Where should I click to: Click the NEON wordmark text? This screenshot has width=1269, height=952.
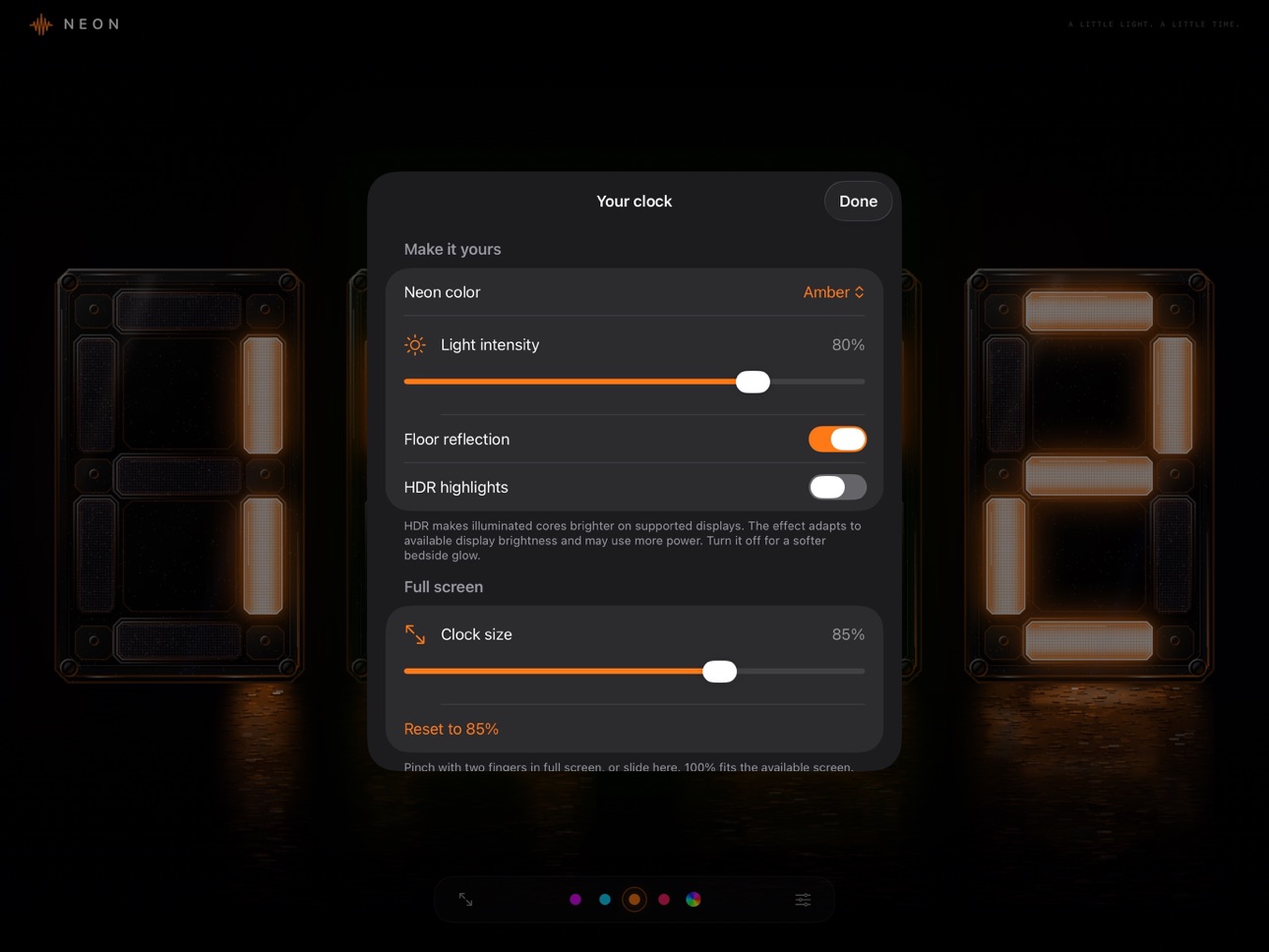pos(91,25)
